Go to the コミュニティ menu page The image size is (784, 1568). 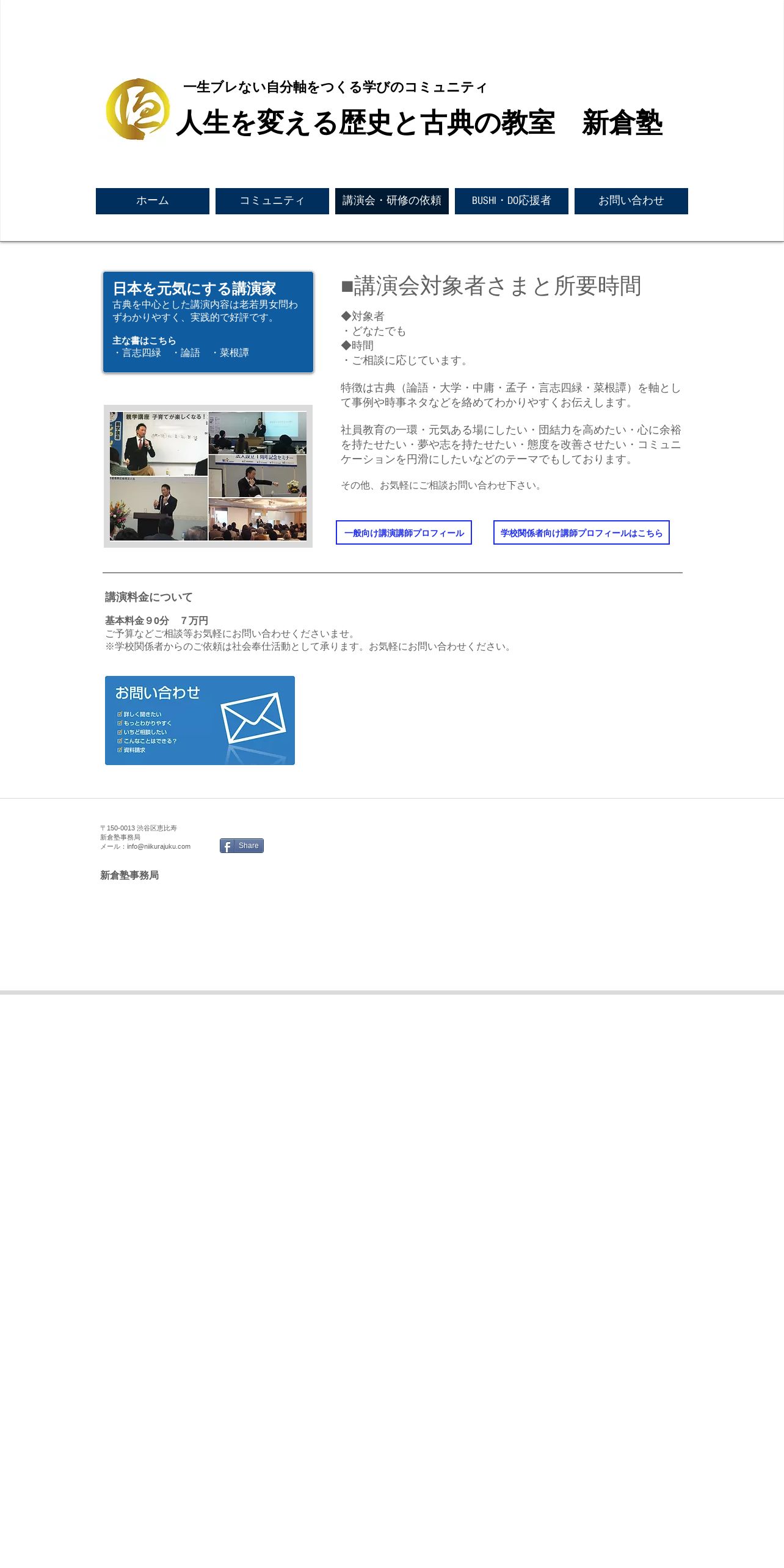[x=272, y=201]
